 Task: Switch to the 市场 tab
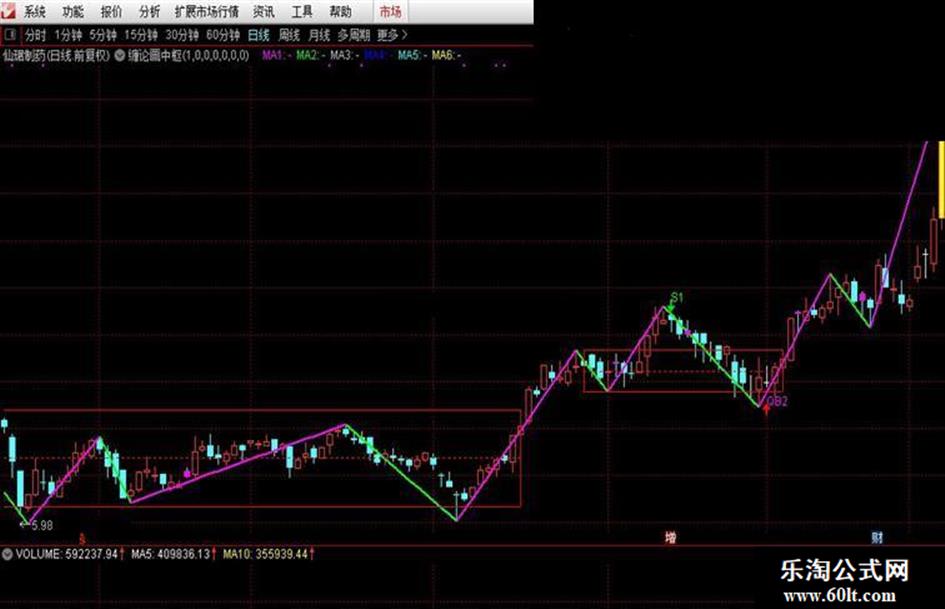390,11
